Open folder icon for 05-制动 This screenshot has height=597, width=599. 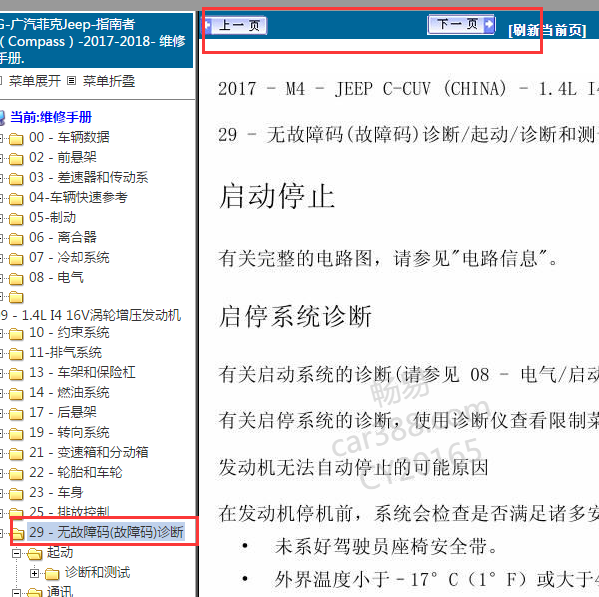tap(16, 218)
